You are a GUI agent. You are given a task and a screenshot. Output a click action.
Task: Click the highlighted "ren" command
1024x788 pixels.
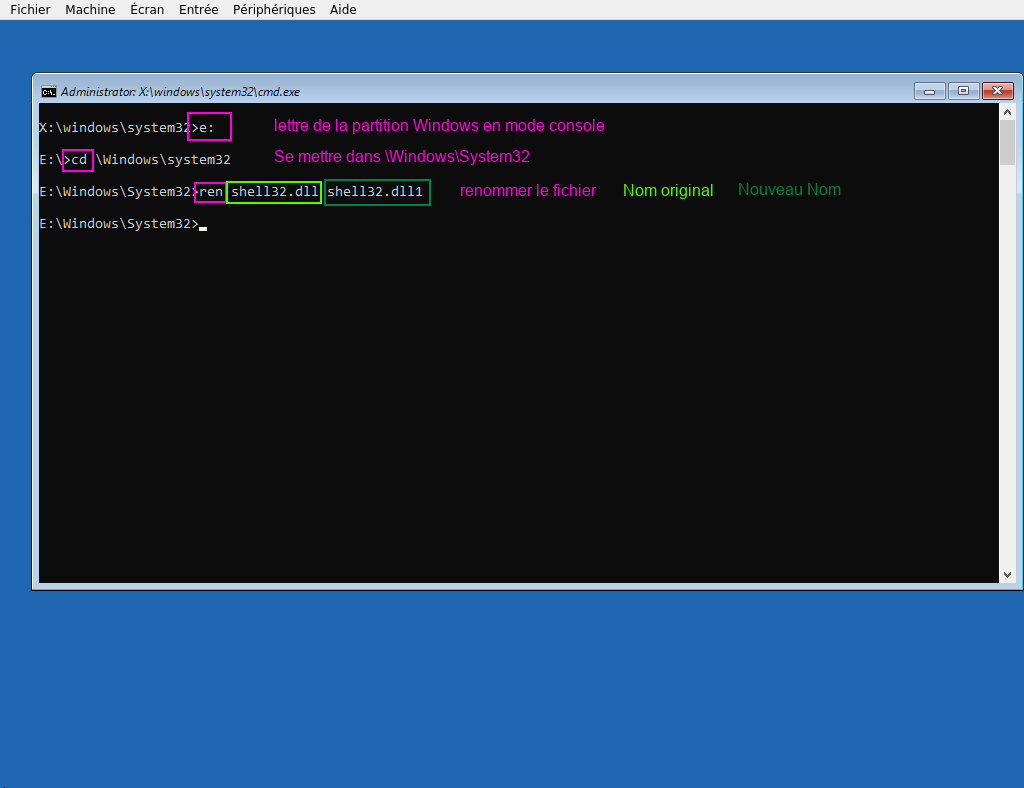tap(210, 191)
